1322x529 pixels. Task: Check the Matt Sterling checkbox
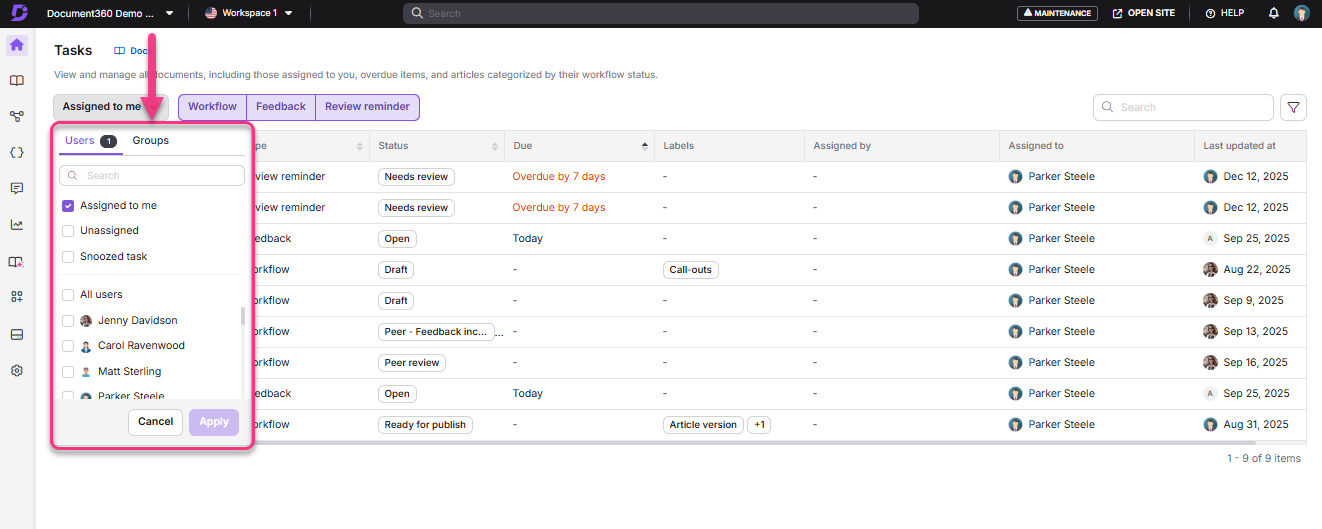68,371
